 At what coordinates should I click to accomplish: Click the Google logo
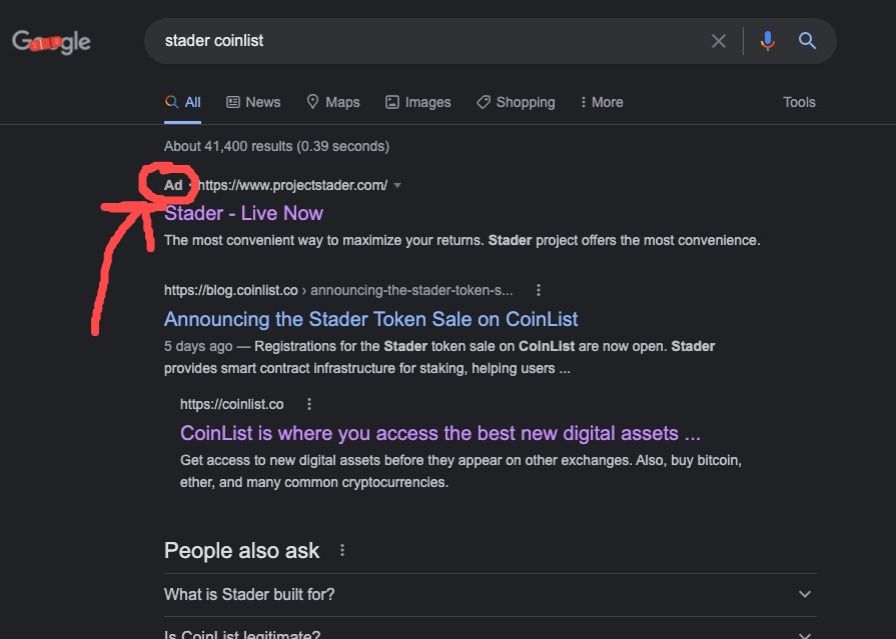(51, 42)
